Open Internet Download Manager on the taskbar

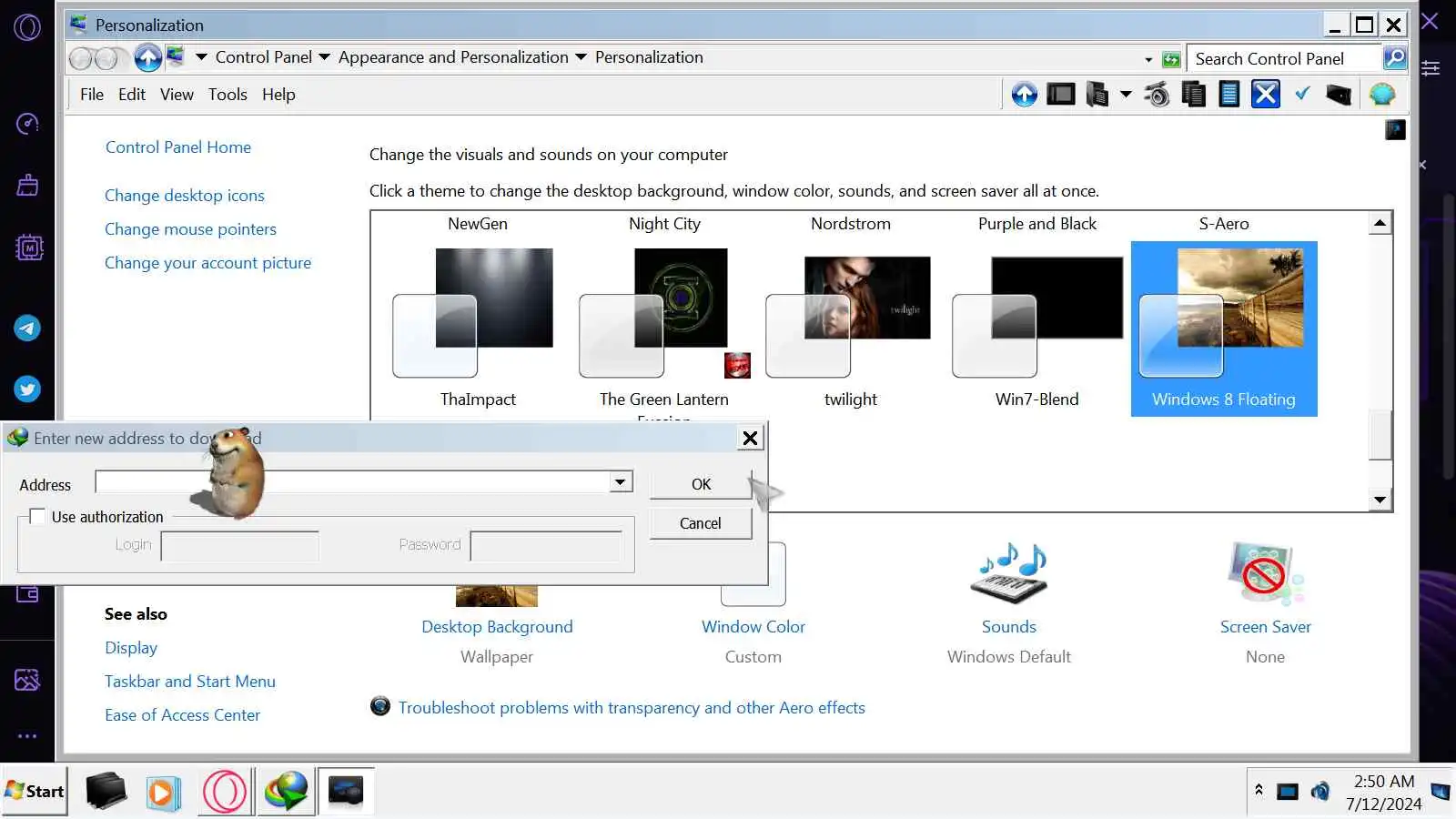[287, 792]
